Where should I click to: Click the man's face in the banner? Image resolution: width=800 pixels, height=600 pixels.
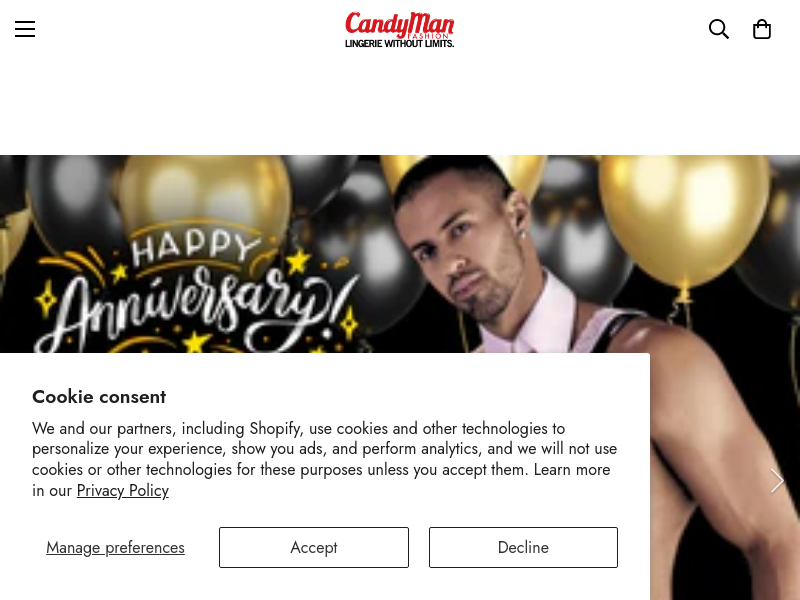click(x=459, y=245)
